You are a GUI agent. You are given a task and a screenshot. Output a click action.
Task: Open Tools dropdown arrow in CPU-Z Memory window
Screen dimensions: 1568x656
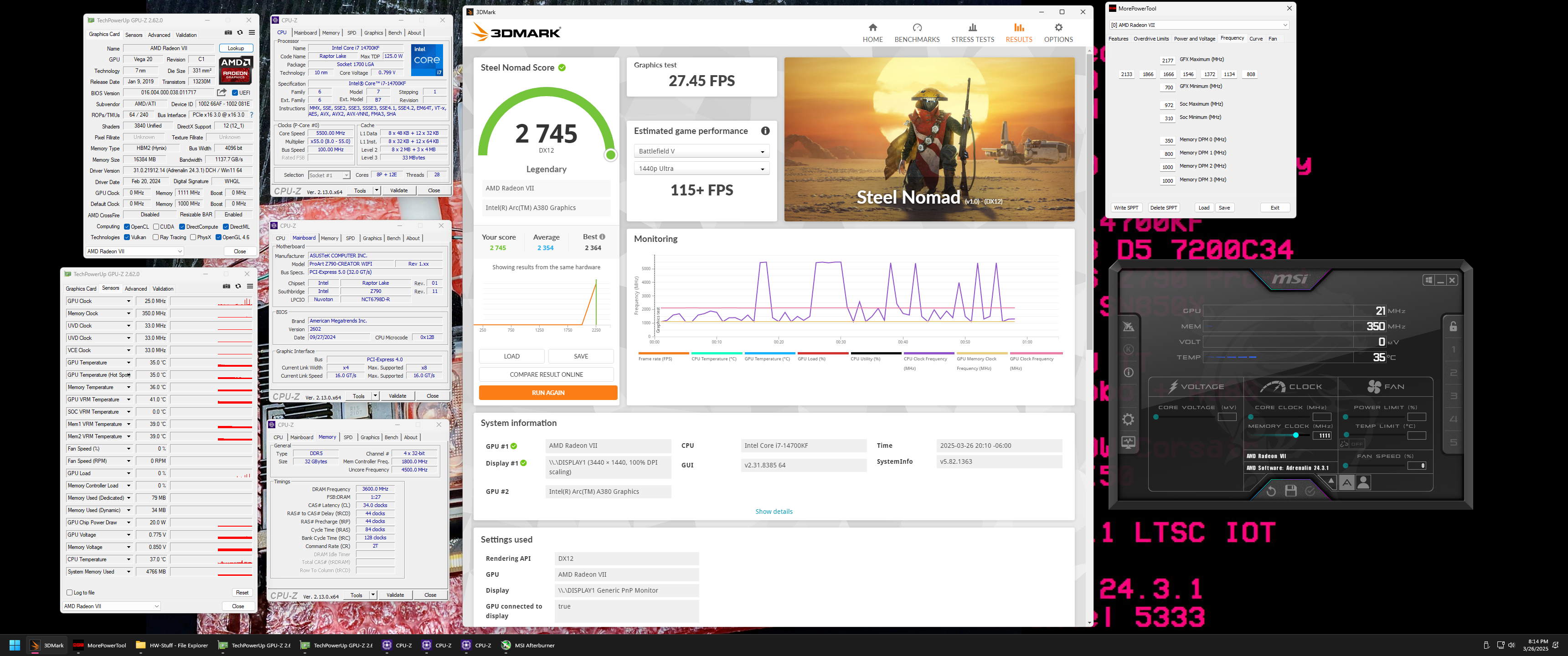372,595
